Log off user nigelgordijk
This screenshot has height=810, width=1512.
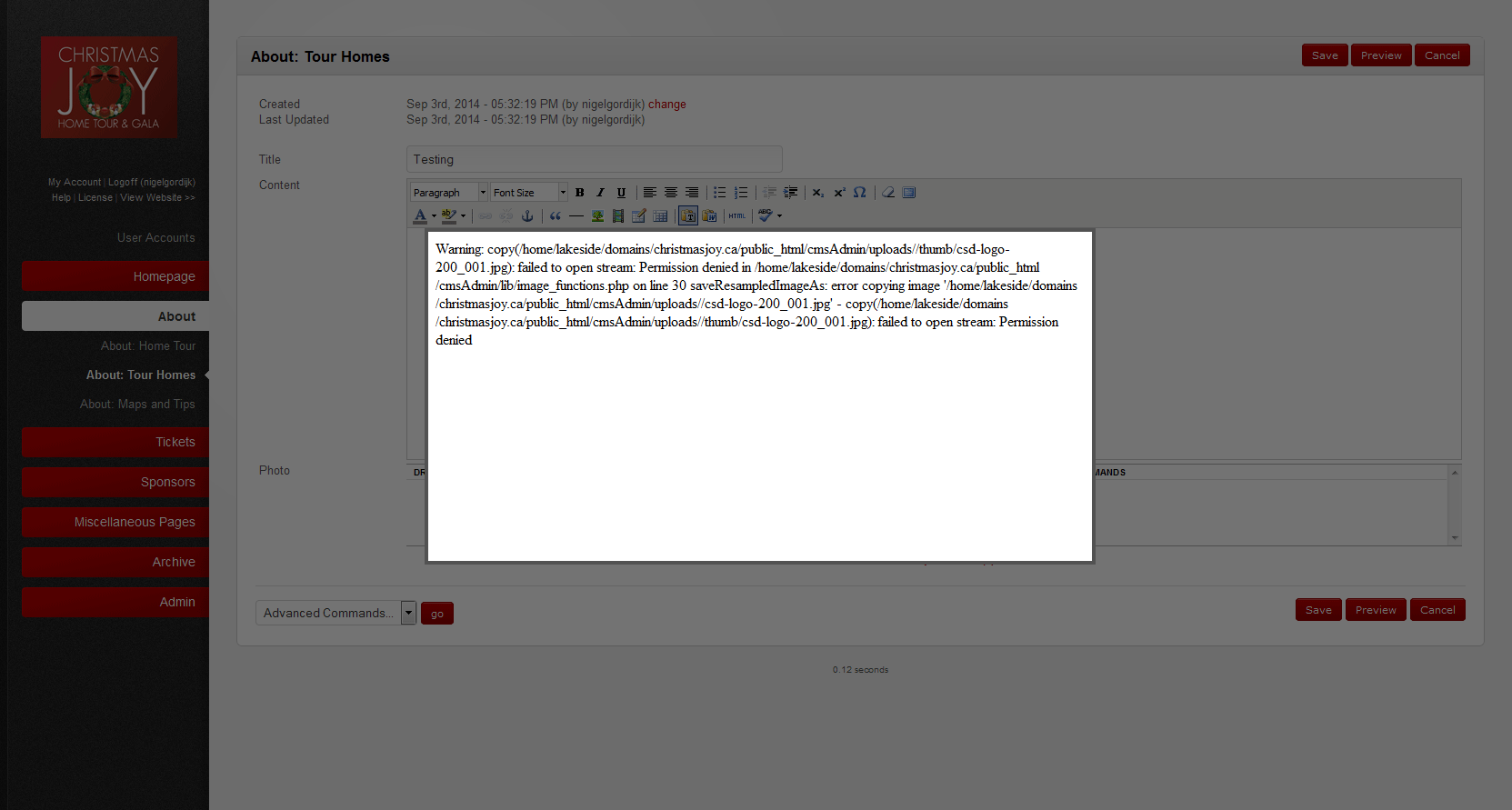click(x=152, y=183)
